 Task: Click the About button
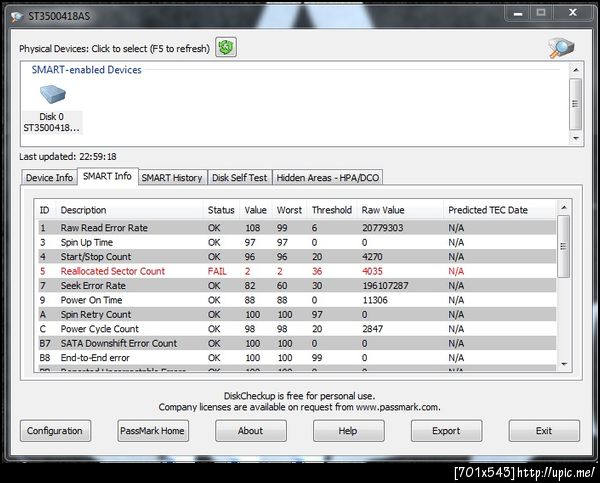[x=251, y=431]
